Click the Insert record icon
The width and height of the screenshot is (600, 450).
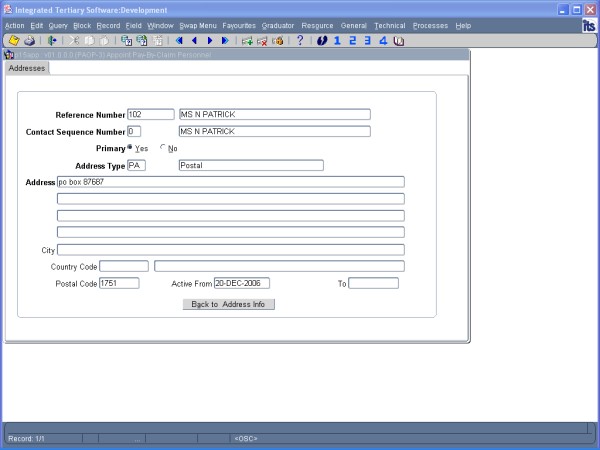click(247, 41)
